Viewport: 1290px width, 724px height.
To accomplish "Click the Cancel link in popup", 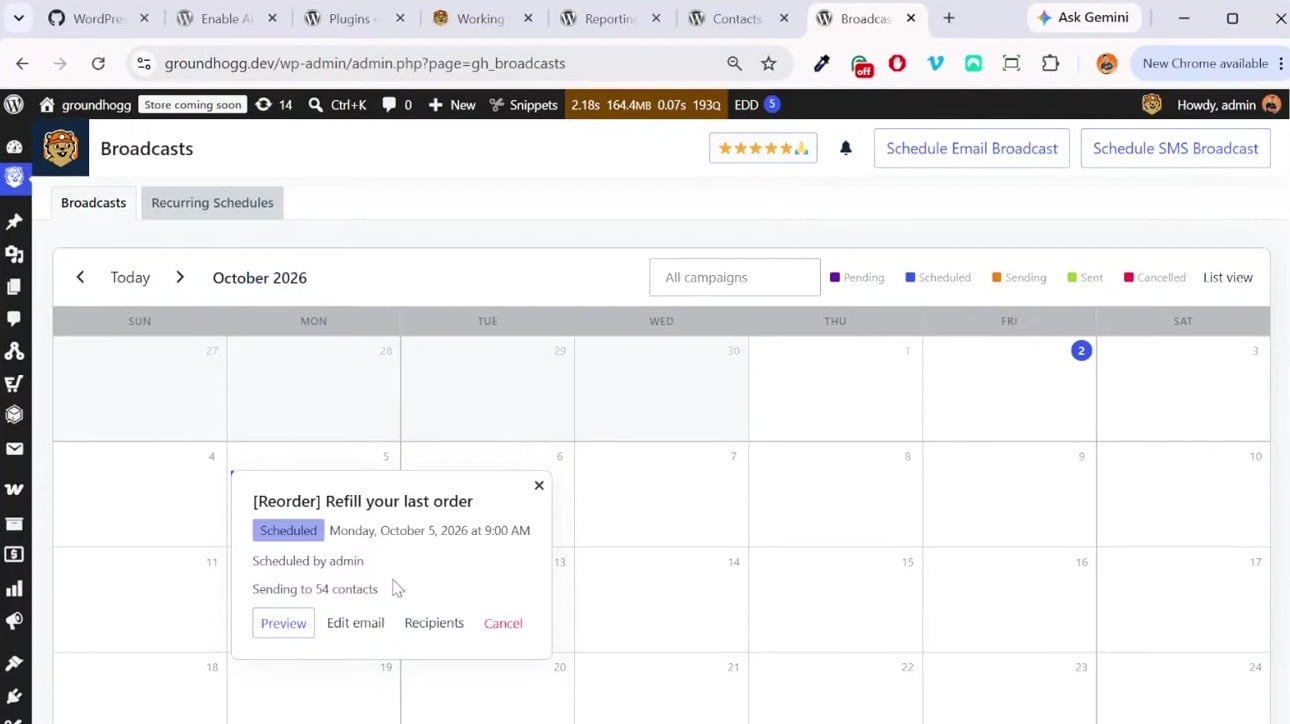I will [x=503, y=623].
